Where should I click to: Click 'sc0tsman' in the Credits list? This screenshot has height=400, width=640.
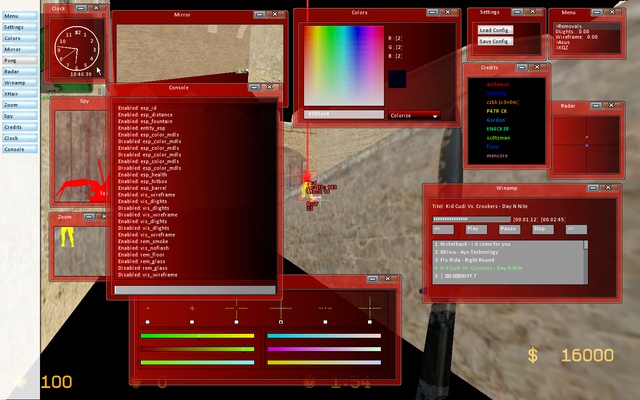tap(498, 138)
